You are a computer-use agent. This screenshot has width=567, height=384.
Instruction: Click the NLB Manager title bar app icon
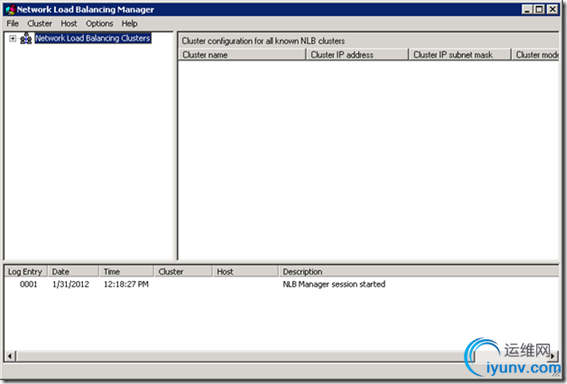[x=10, y=10]
